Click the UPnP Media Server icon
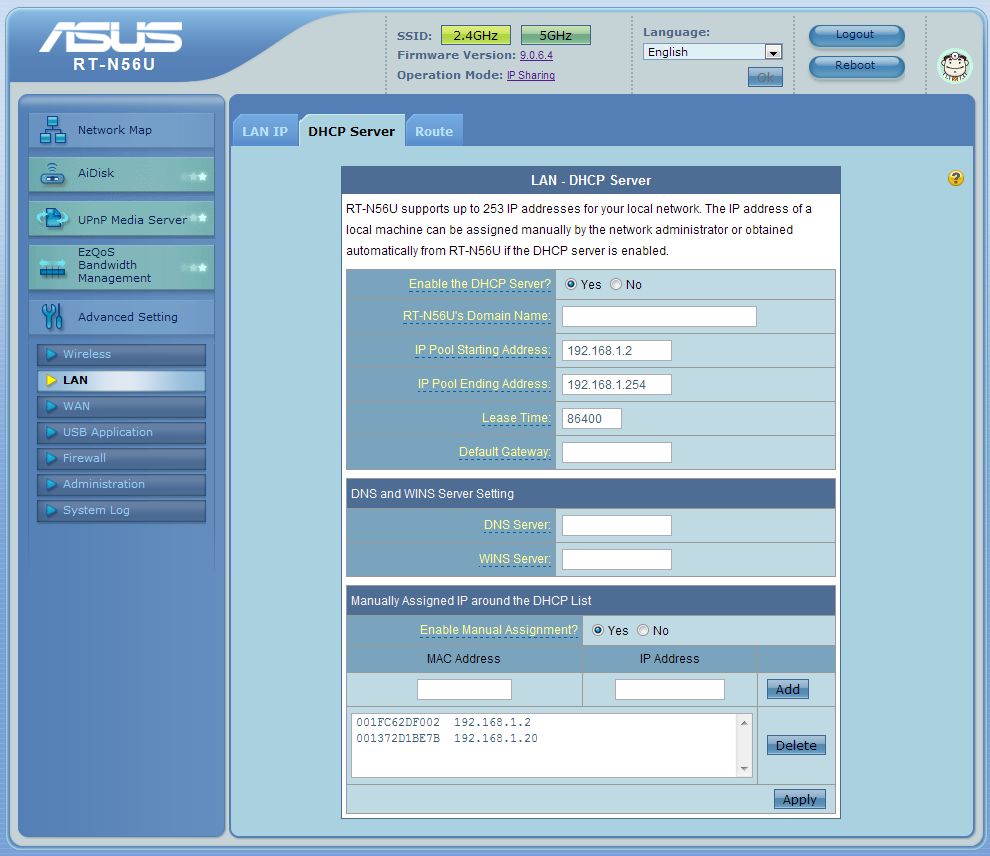Screen dimensions: 990x856 click(x=53, y=219)
